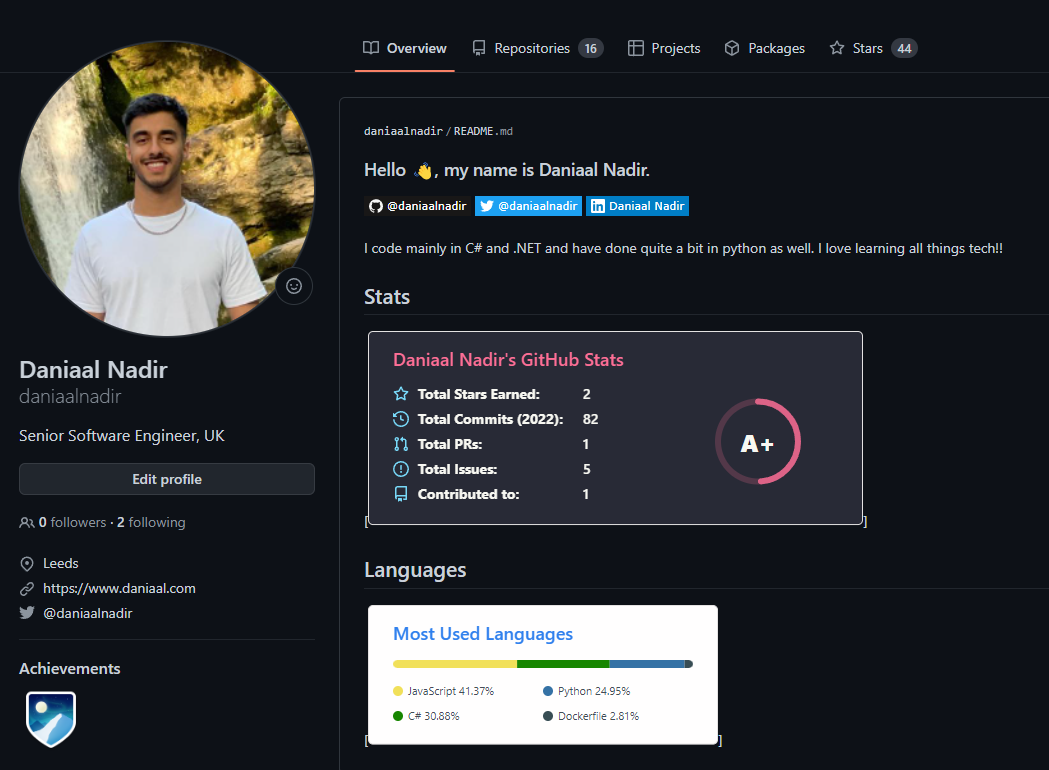Screen dimensions: 1049x770
Task: Click the chain link icon beside daniaal.com
Action: 26,588
